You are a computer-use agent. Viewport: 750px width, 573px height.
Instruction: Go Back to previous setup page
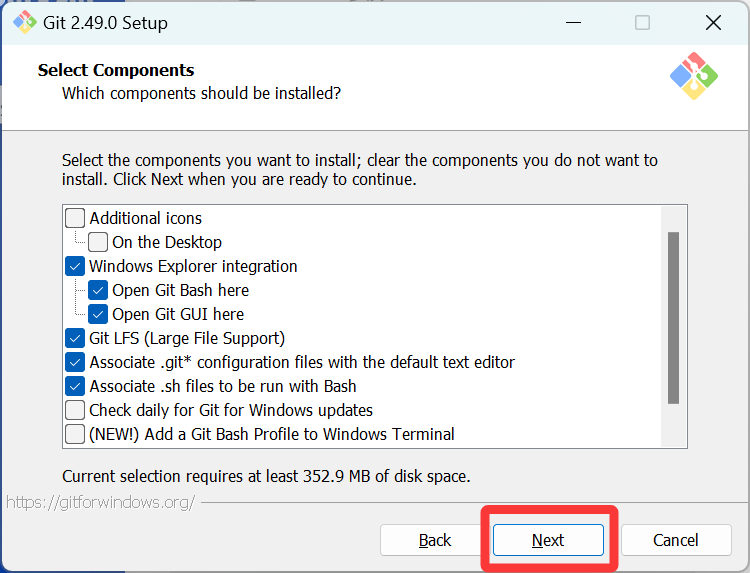point(435,540)
